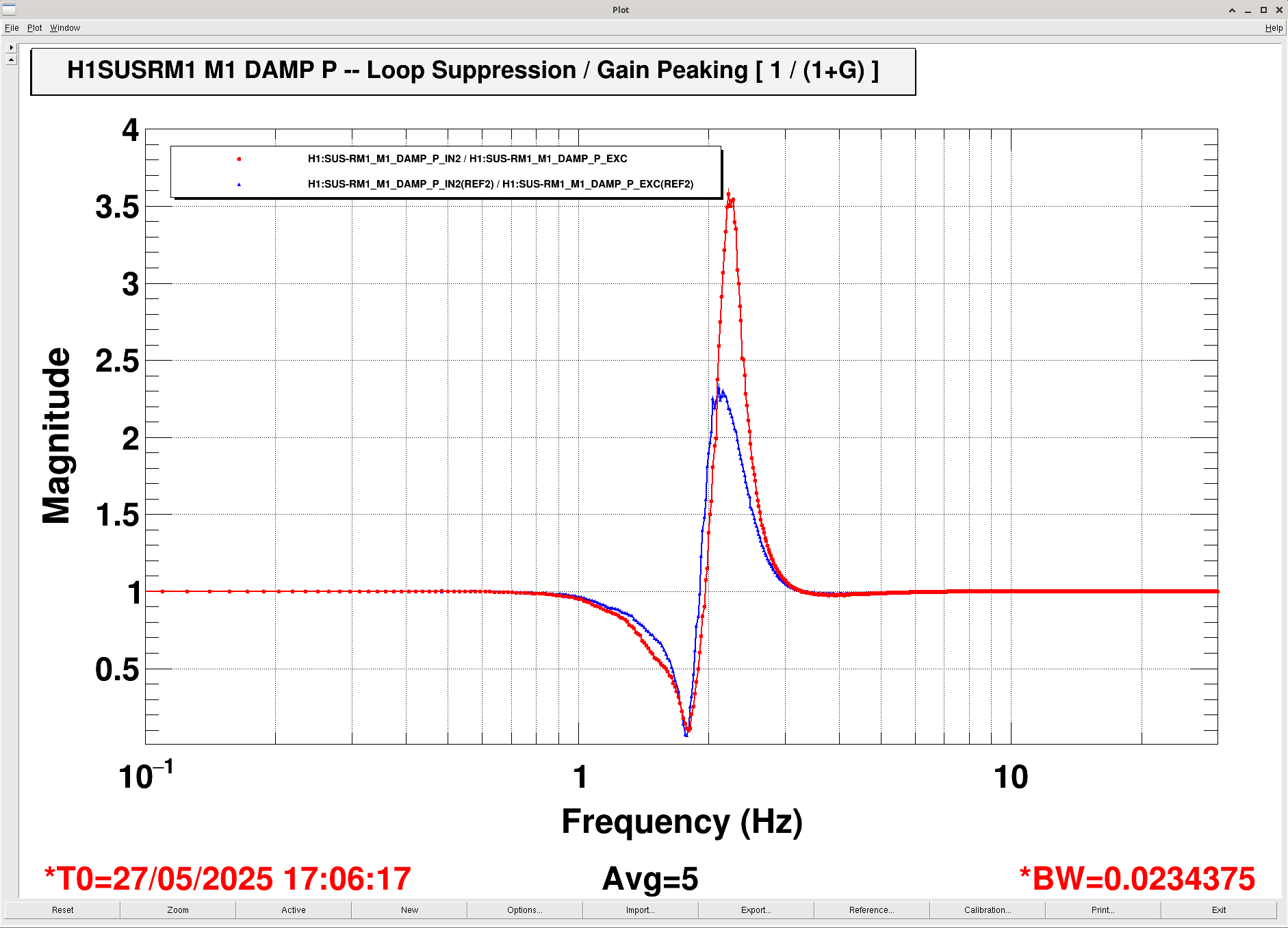Click the Frequency (Hz) axis label
Screen dimensions: 1288x928
(682, 821)
